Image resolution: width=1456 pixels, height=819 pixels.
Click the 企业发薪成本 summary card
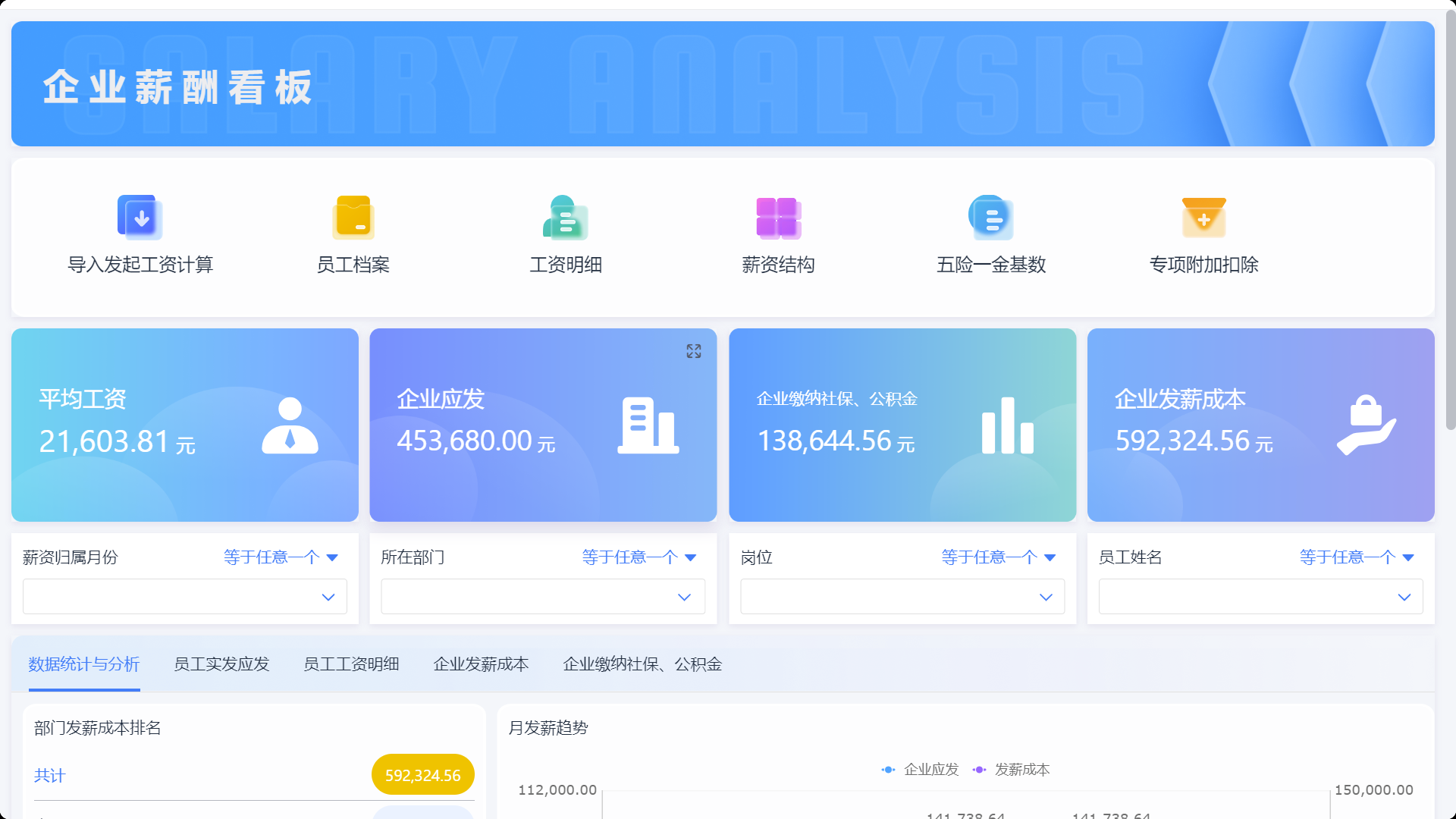pos(1260,425)
